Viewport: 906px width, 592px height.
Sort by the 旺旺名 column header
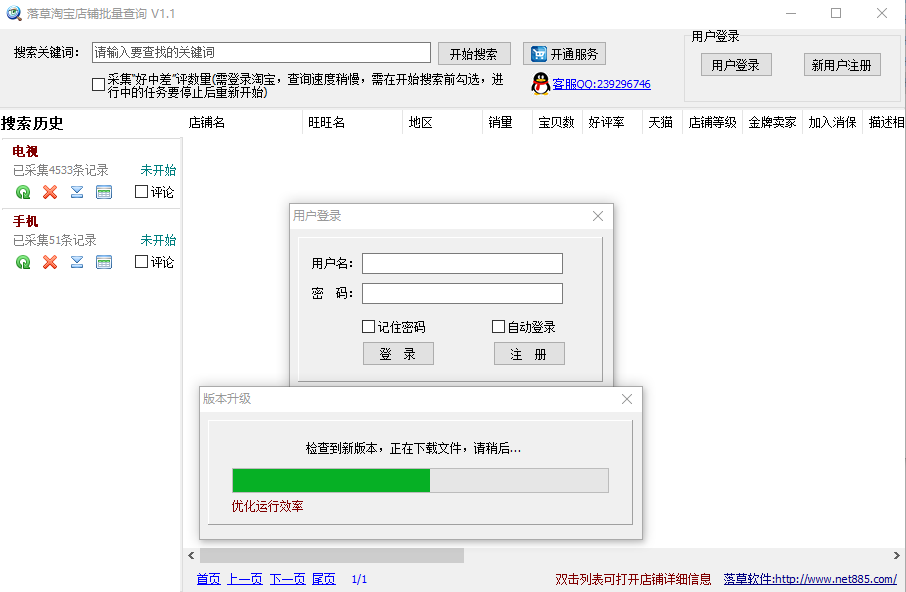(352, 122)
